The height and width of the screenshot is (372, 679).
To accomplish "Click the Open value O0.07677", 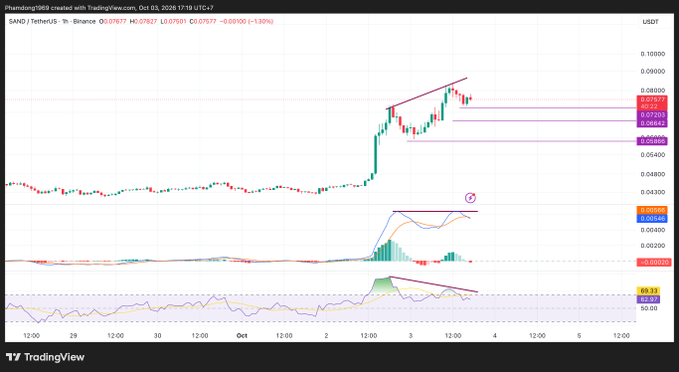I will (x=113, y=21).
